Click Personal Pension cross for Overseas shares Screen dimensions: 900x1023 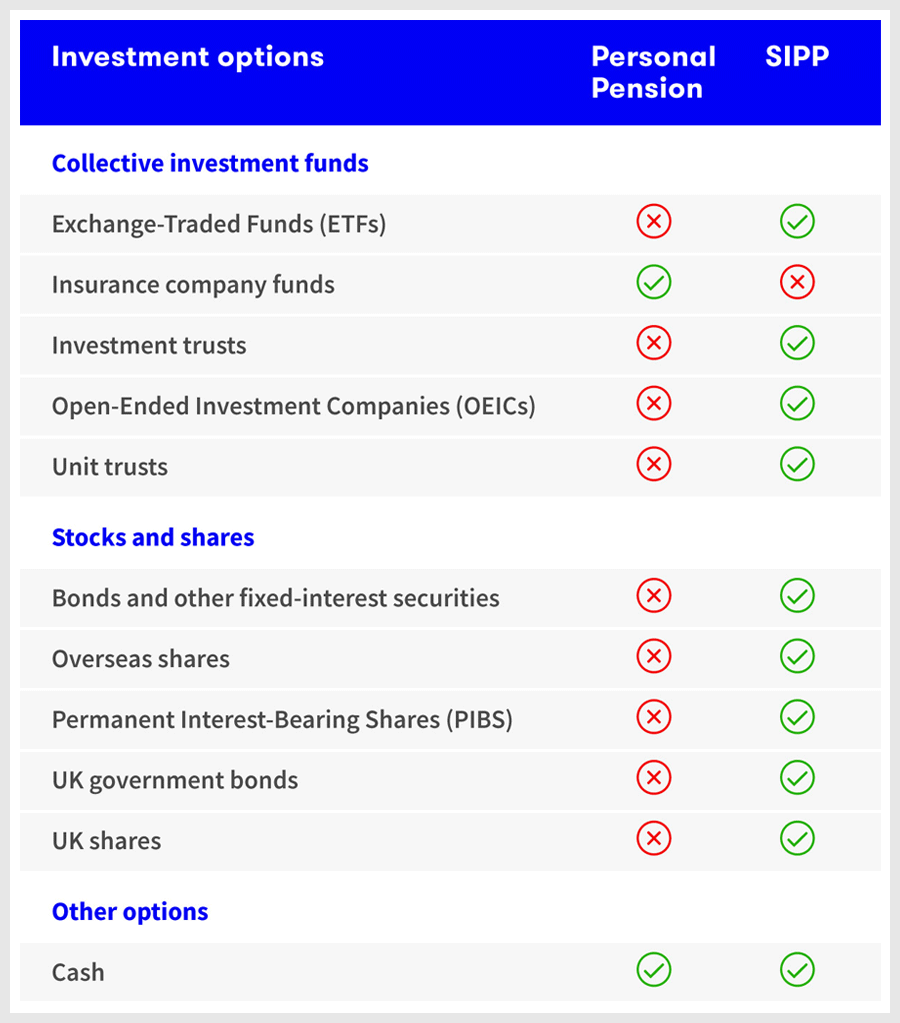tap(653, 656)
